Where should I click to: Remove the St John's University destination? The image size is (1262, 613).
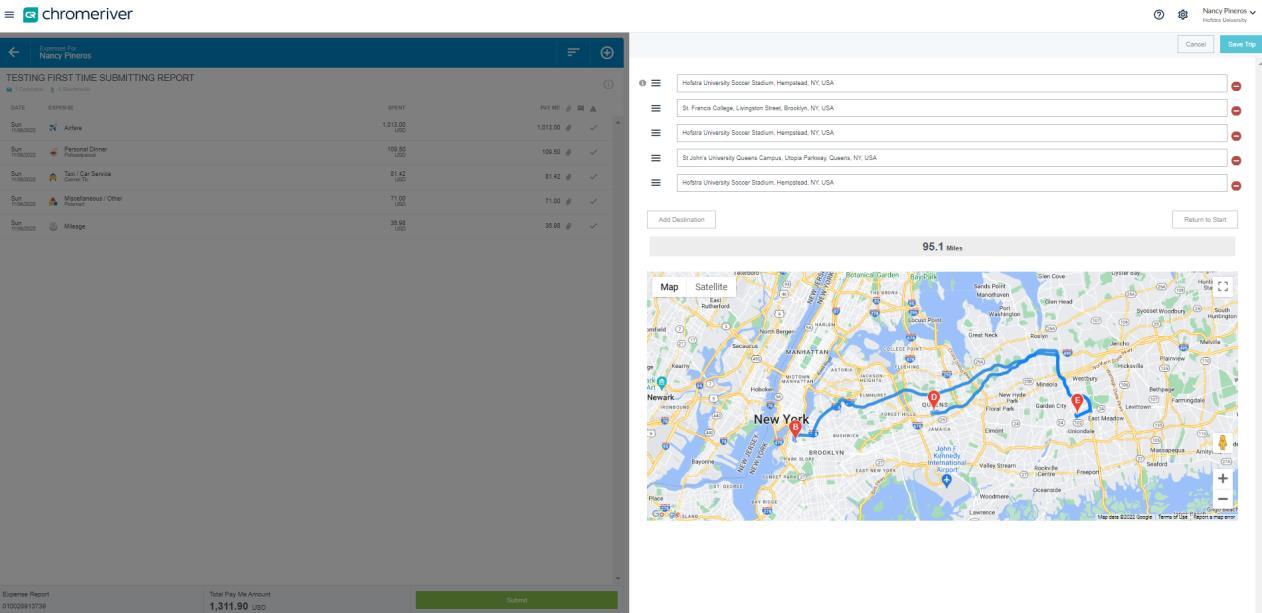click(x=1236, y=160)
